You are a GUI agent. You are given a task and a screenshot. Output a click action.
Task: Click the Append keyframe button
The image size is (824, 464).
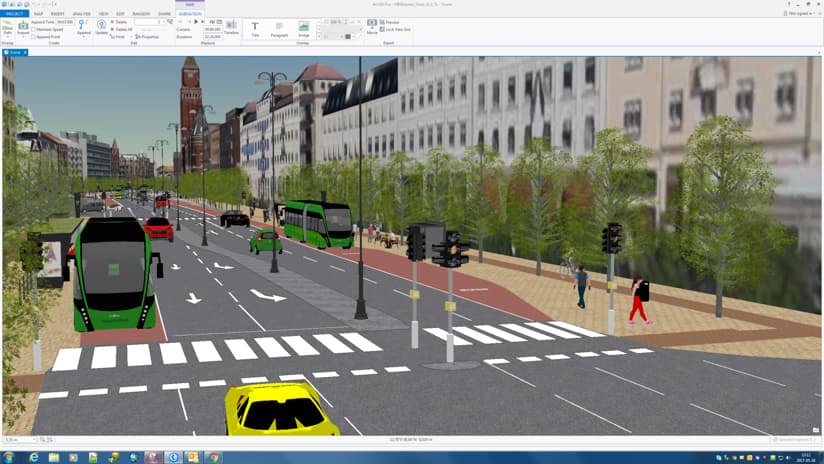84,28
